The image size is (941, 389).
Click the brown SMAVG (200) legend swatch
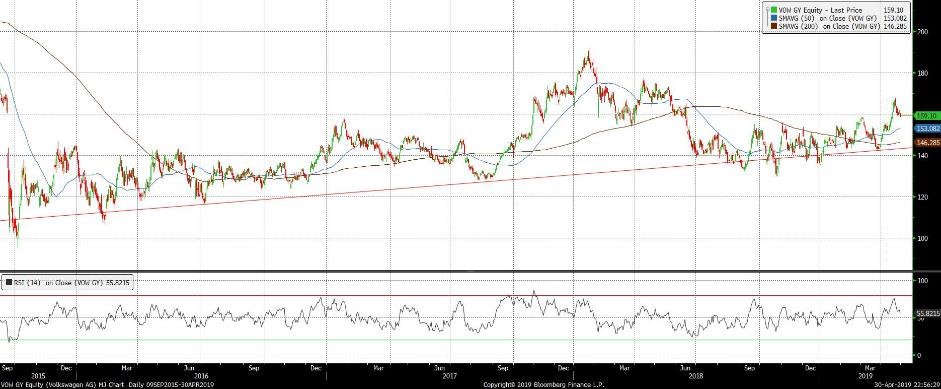click(x=774, y=26)
